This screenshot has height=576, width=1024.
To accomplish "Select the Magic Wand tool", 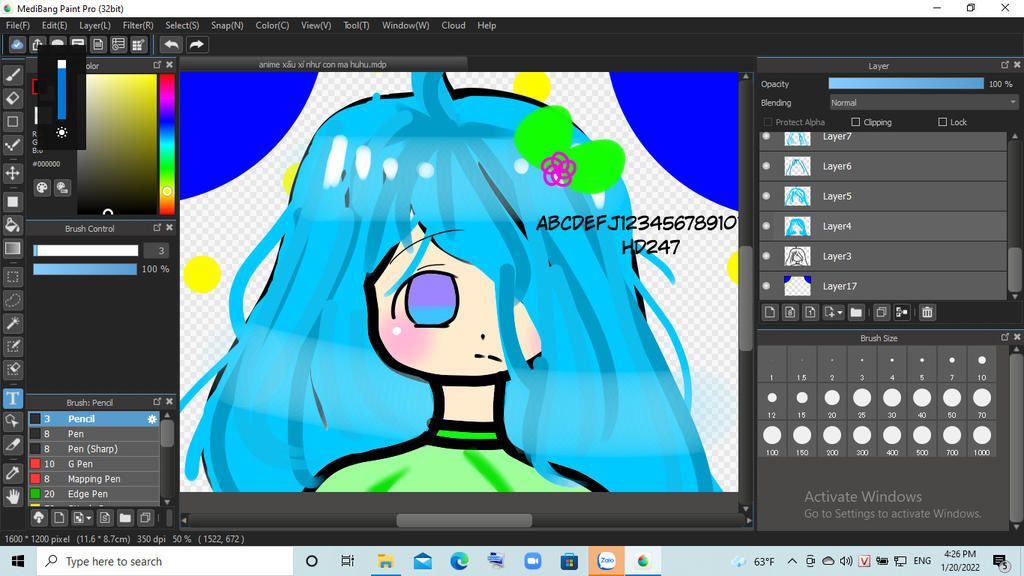I will click(12, 323).
